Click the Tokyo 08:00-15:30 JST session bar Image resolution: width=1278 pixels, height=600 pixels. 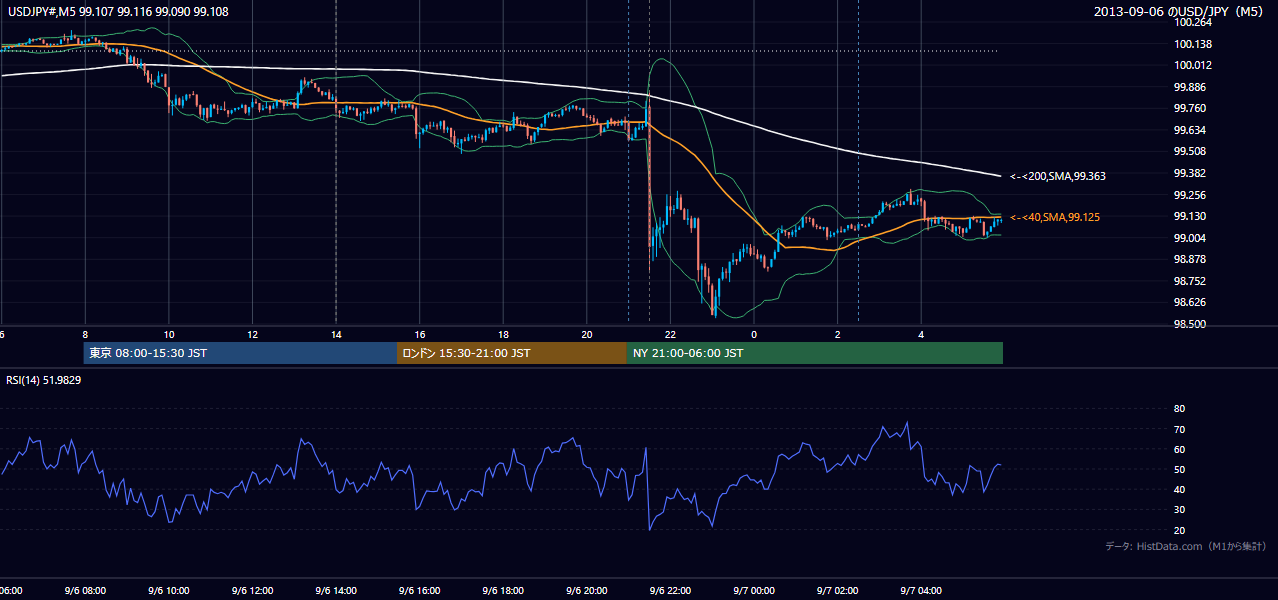(x=241, y=353)
